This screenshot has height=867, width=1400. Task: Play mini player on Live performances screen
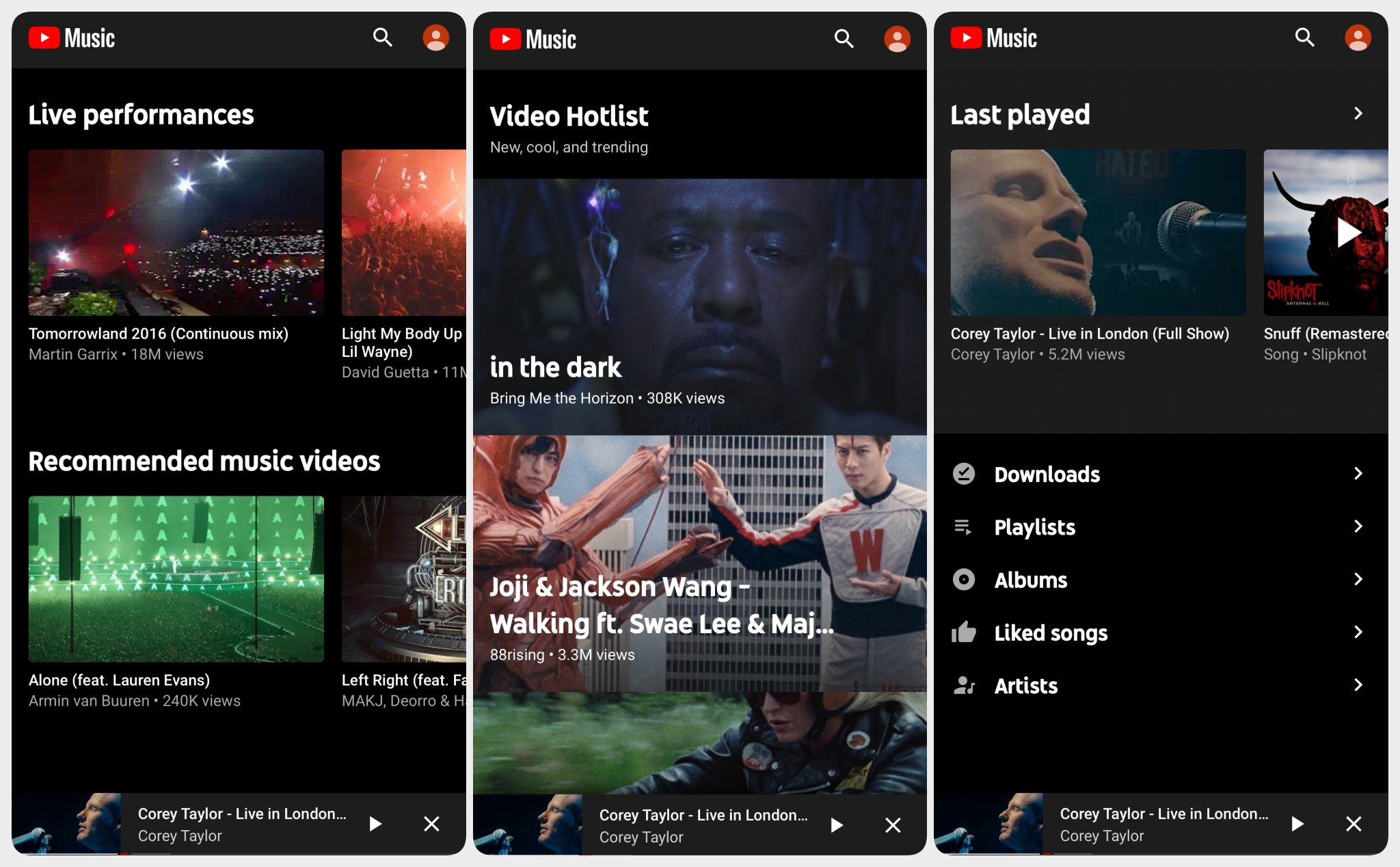pos(375,824)
